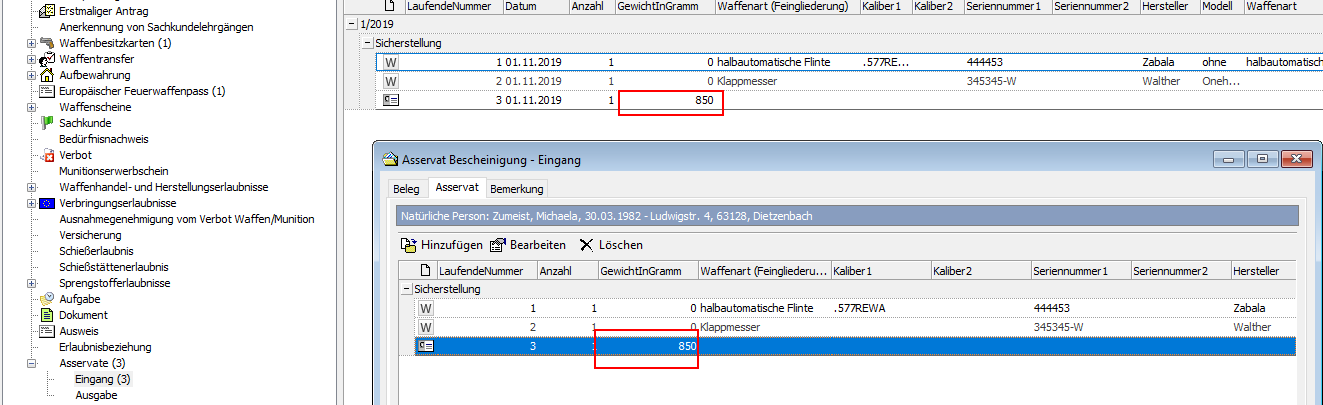Click the Waffenbesitzkarten gun icon
Image resolution: width=1323 pixels, height=405 pixels.
point(47,43)
